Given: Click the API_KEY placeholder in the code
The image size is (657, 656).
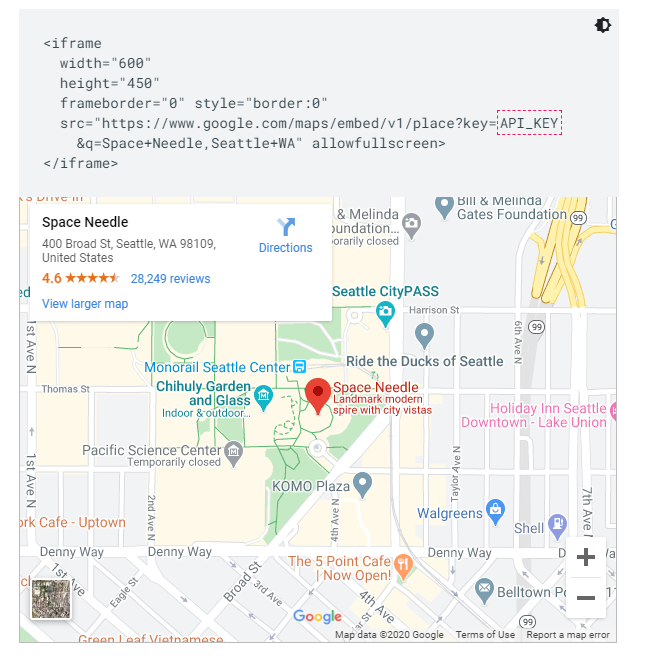Looking at the screenshot, I should 529,123.
